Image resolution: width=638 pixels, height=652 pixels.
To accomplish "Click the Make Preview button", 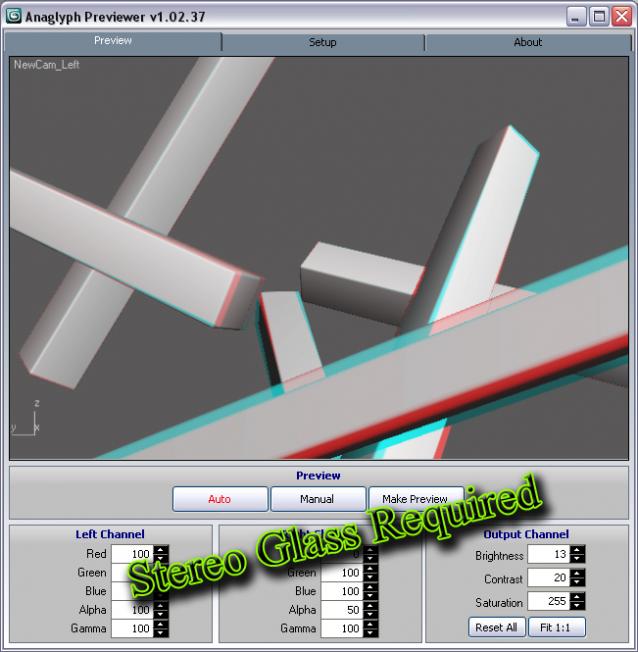I will coord(414,499).
